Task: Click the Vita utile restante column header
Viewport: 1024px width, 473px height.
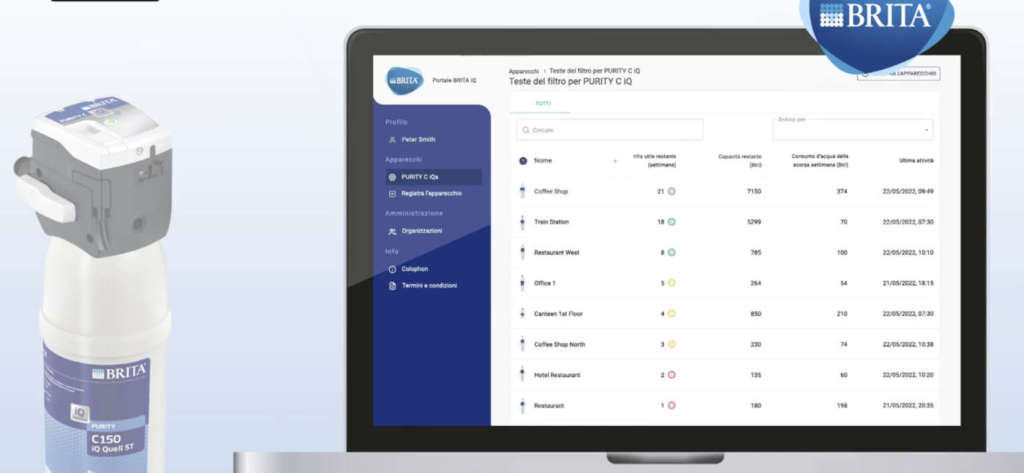Action: pyautogui.click(x=654, y=161)
